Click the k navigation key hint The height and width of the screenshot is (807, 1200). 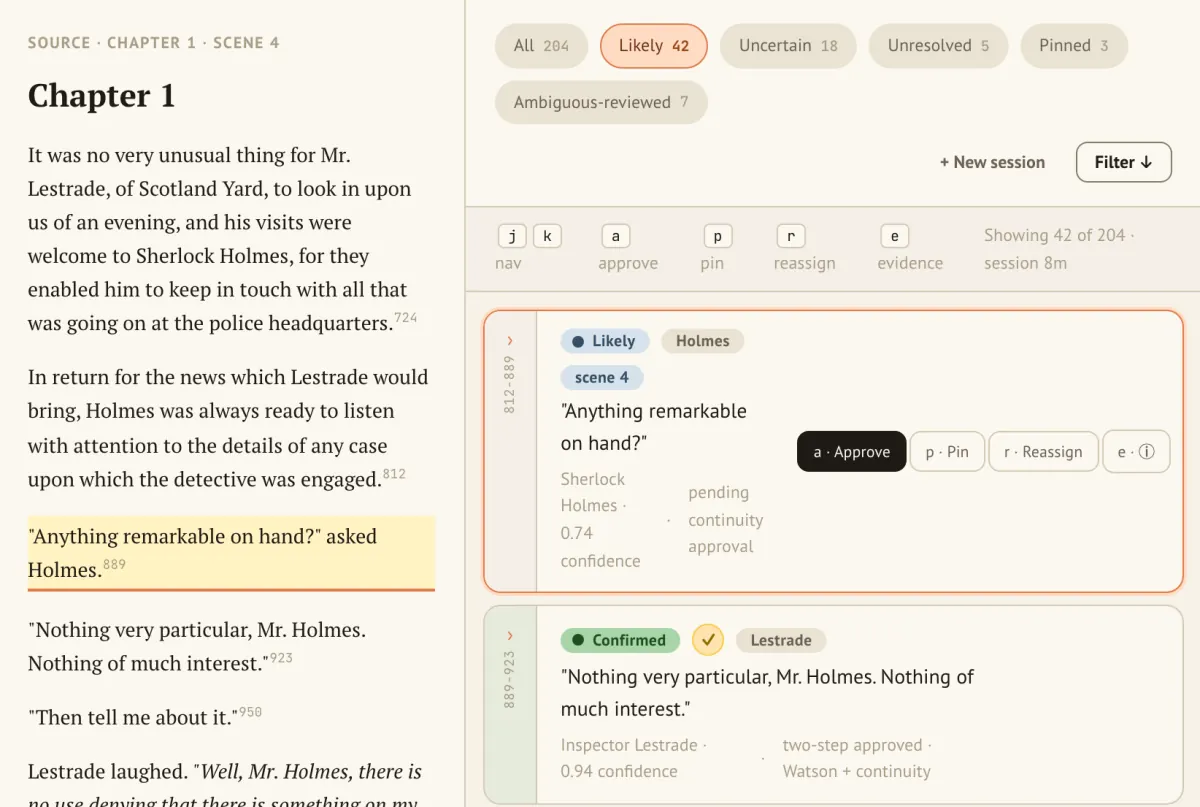[547, 236]
